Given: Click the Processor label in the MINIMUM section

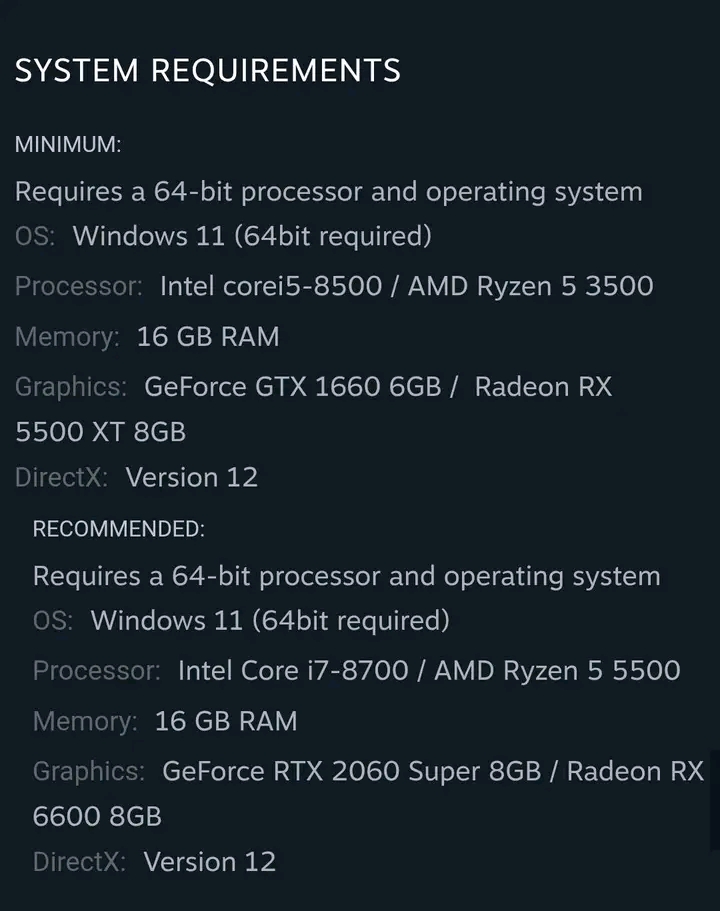Looking at the screenshot, I should (x=79, y=287).
